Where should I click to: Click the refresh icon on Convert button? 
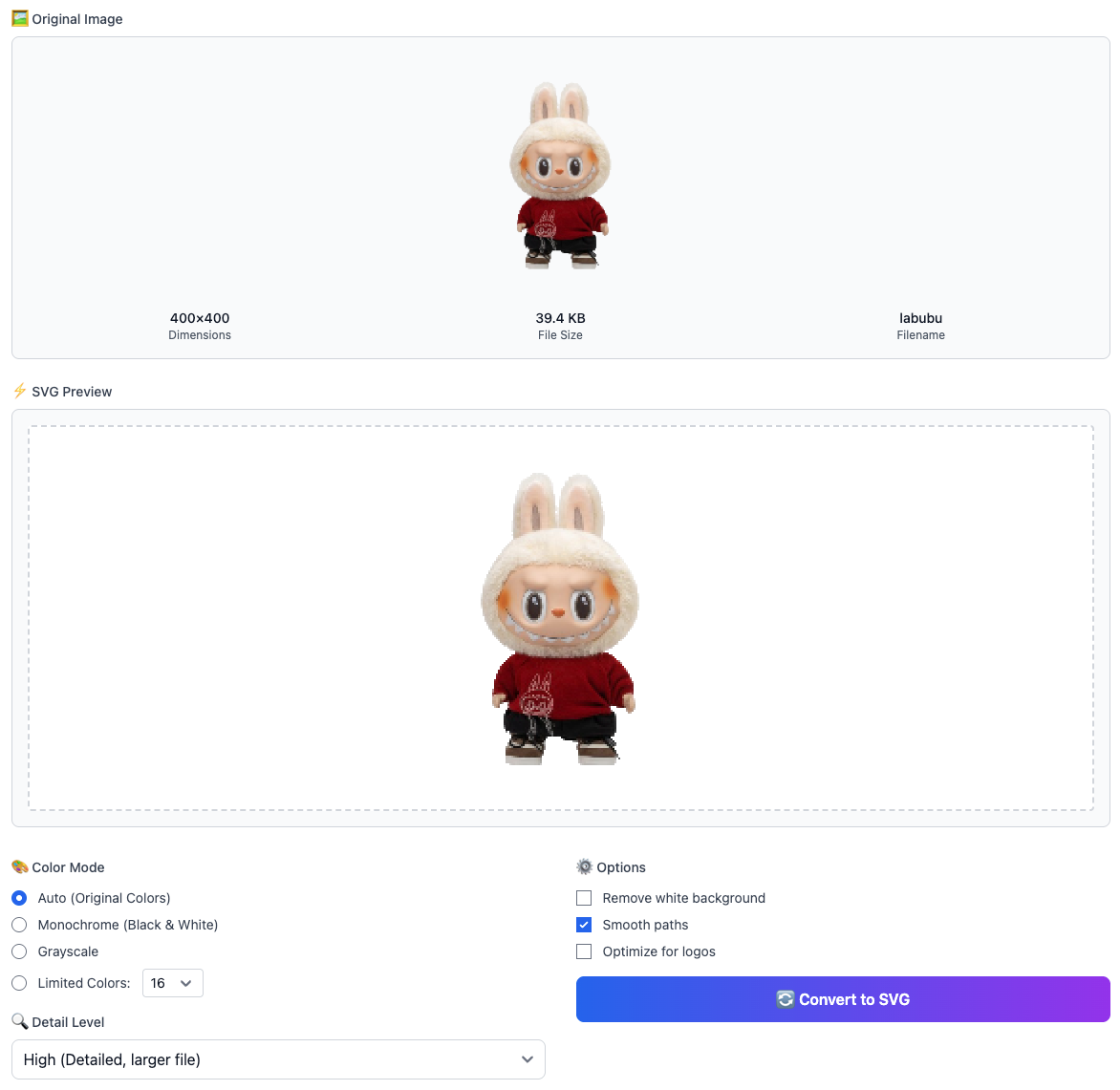tap(786, 999)
